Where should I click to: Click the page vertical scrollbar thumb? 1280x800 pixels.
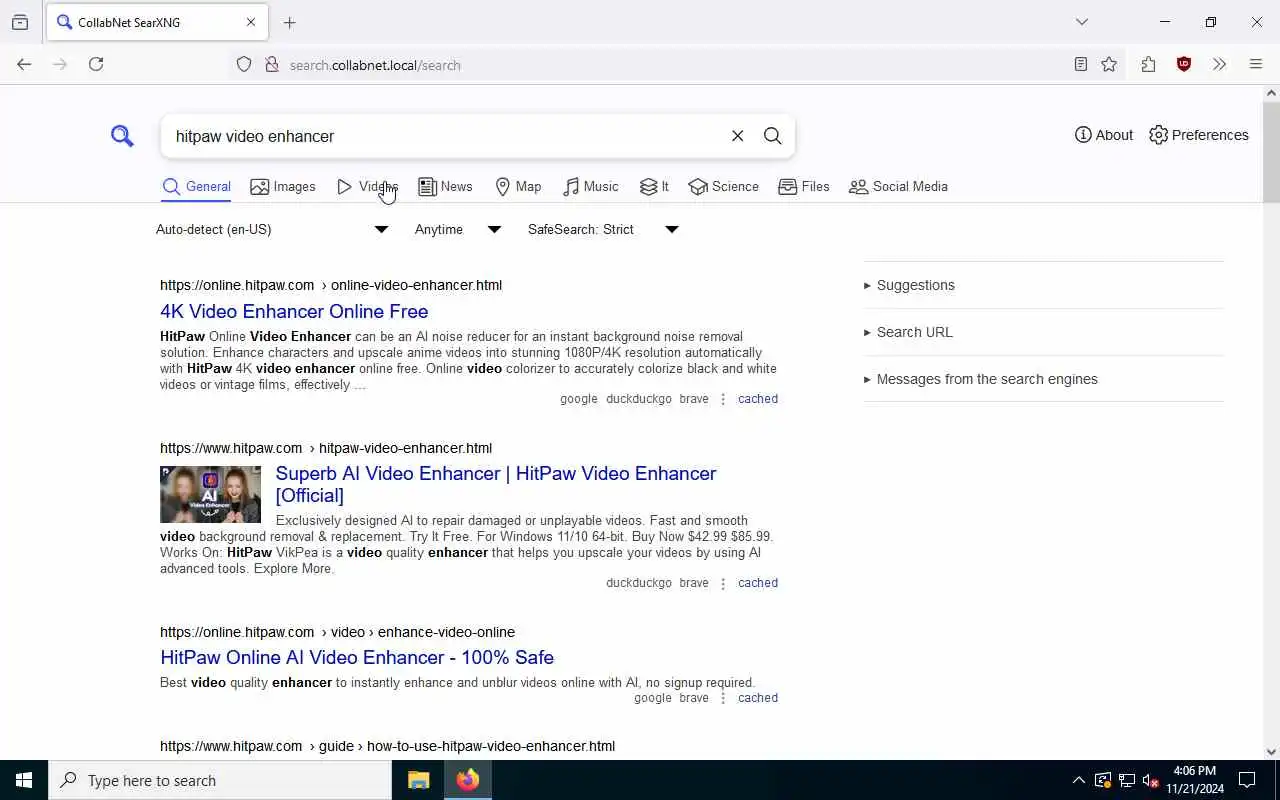click(x=1271, y=152)
